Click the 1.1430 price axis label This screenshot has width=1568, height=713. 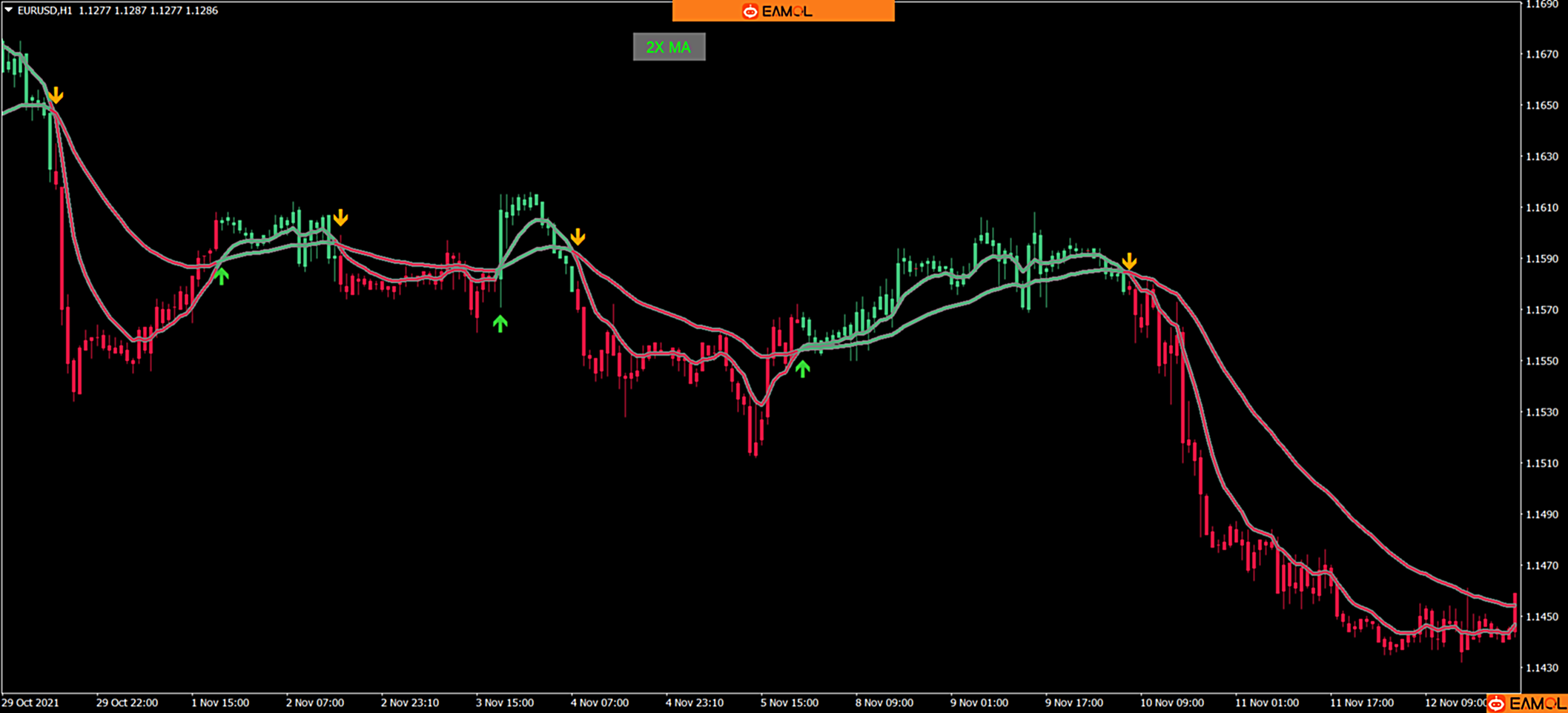pyautogui.click(x=1541, y=668)
